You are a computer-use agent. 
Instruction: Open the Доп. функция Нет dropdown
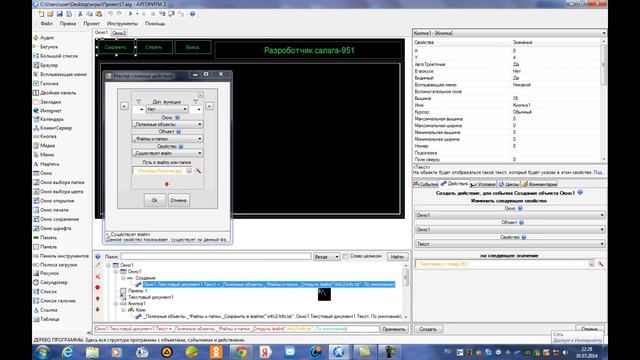click(x=167, y=109)
